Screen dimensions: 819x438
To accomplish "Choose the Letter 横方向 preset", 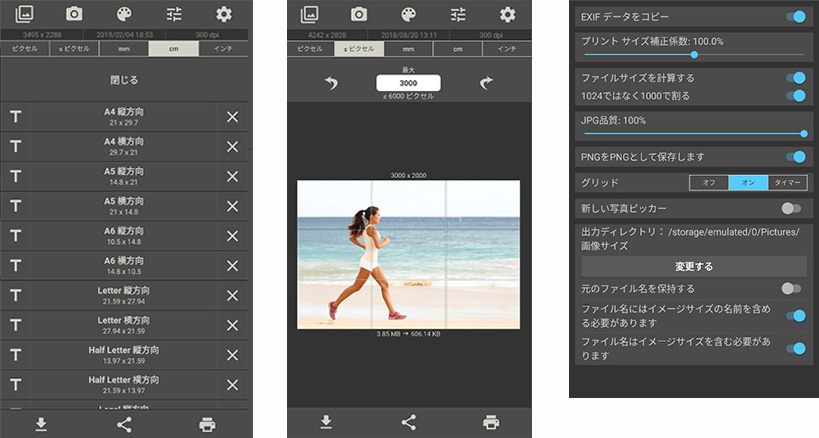I will (124, 325).
